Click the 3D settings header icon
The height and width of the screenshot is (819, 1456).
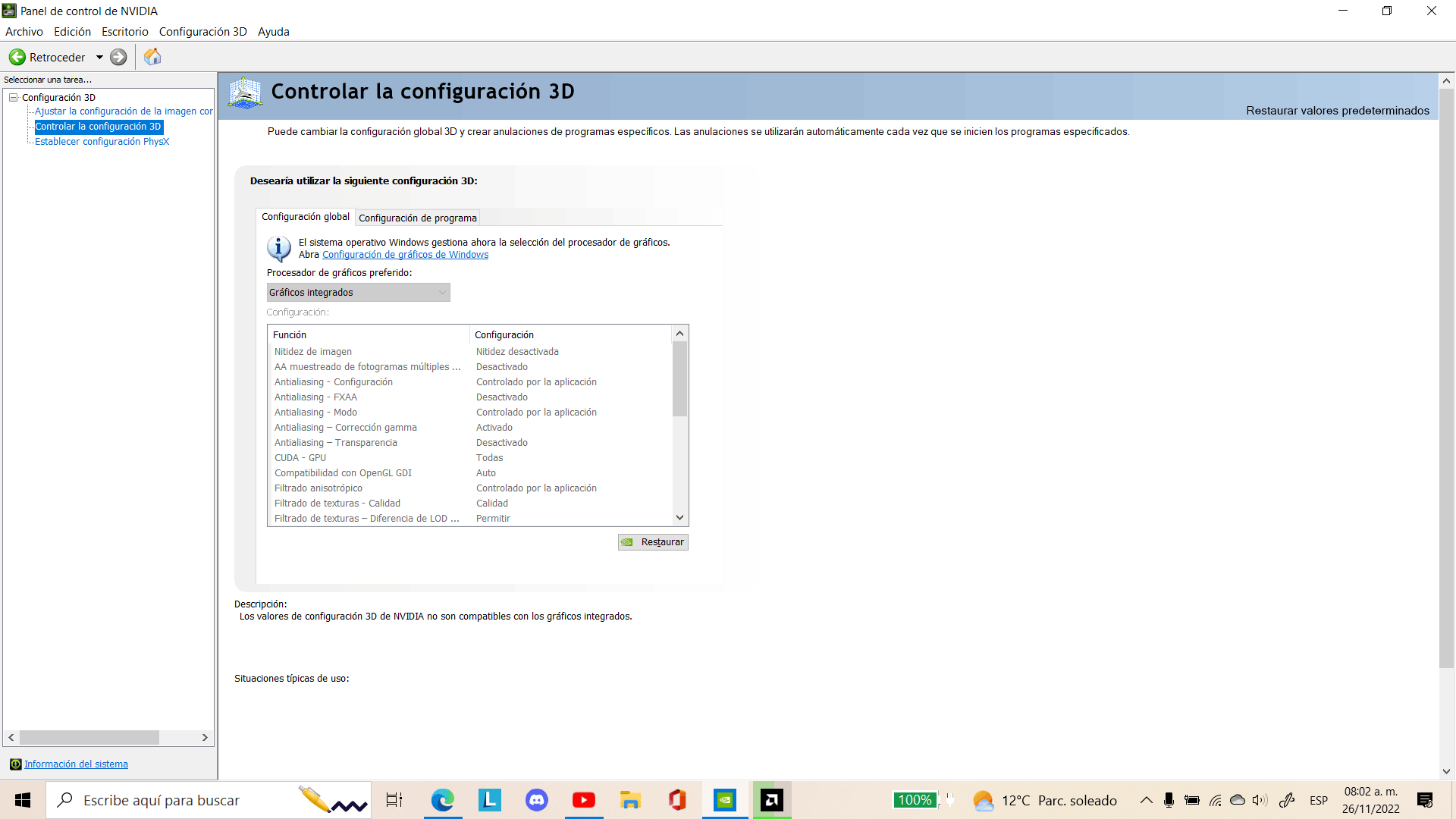point(245,93)
